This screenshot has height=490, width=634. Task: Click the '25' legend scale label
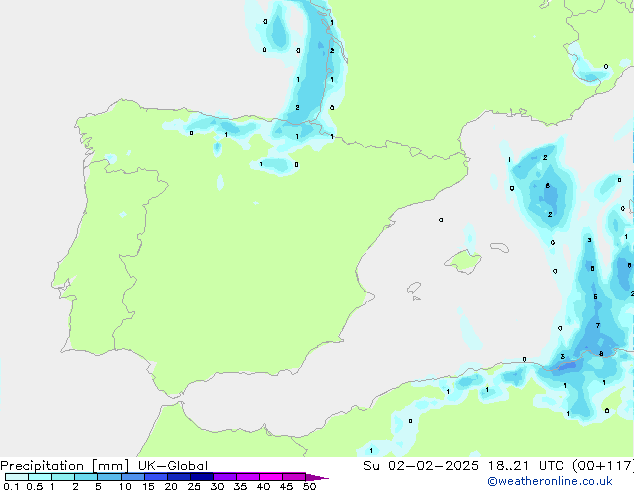[x=194, y=486]
